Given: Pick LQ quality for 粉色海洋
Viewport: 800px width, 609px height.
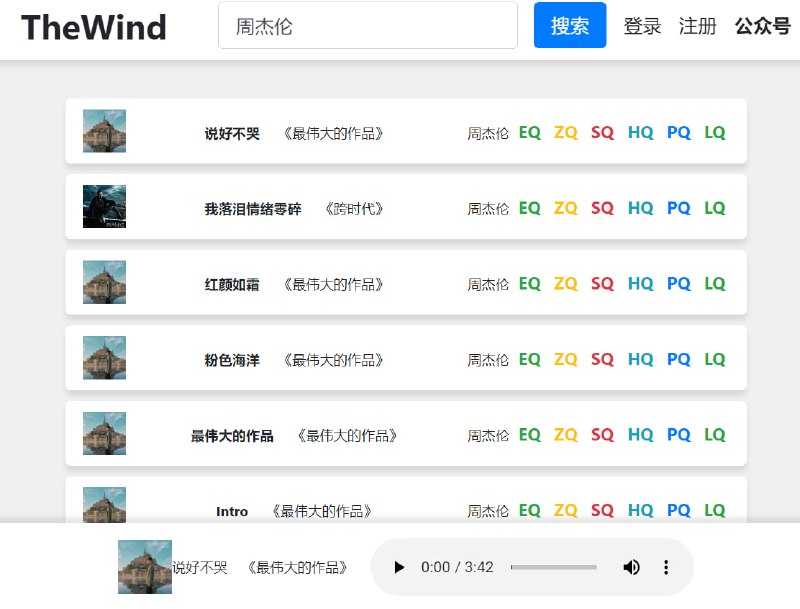Looking at the screenshot, I should coord(715,358).
